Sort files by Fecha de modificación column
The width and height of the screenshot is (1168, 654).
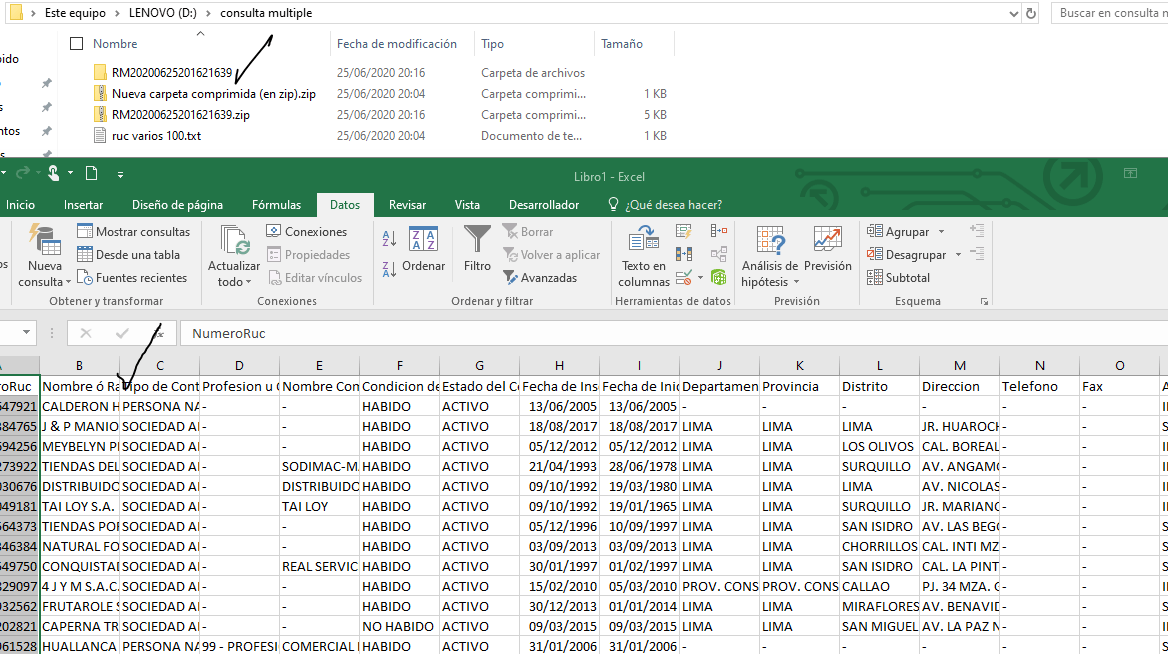click(x=396, y=44)
